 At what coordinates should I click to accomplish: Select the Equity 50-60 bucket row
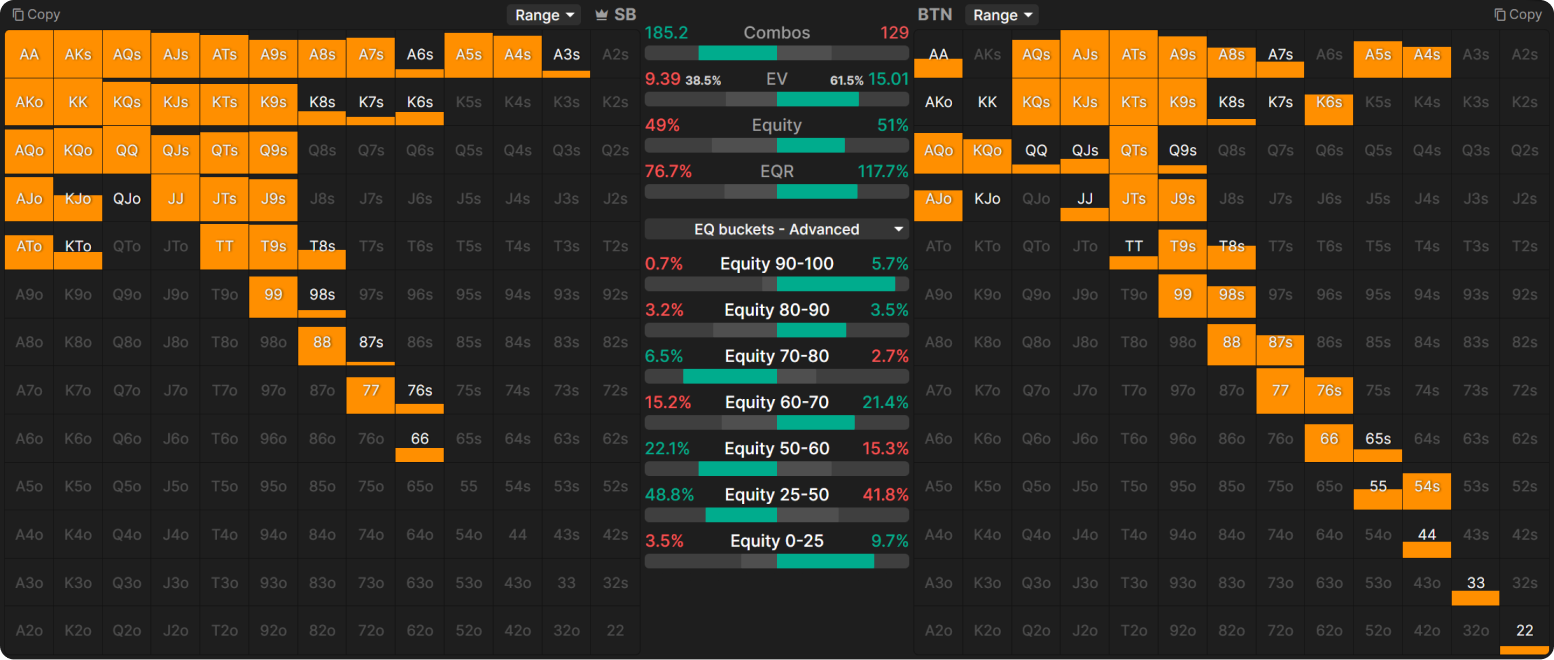[x=777, y=456]
